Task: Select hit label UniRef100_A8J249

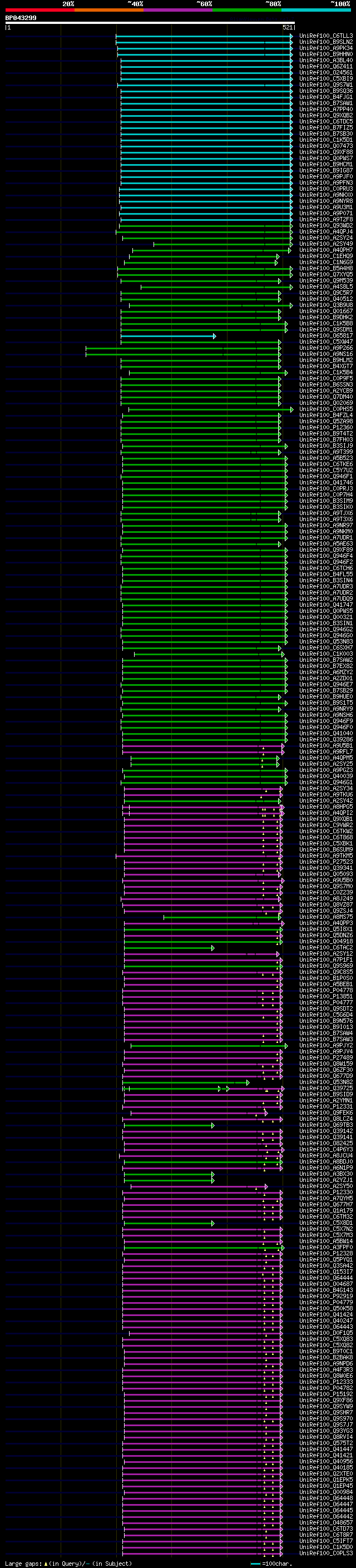Action: point(325,899)
